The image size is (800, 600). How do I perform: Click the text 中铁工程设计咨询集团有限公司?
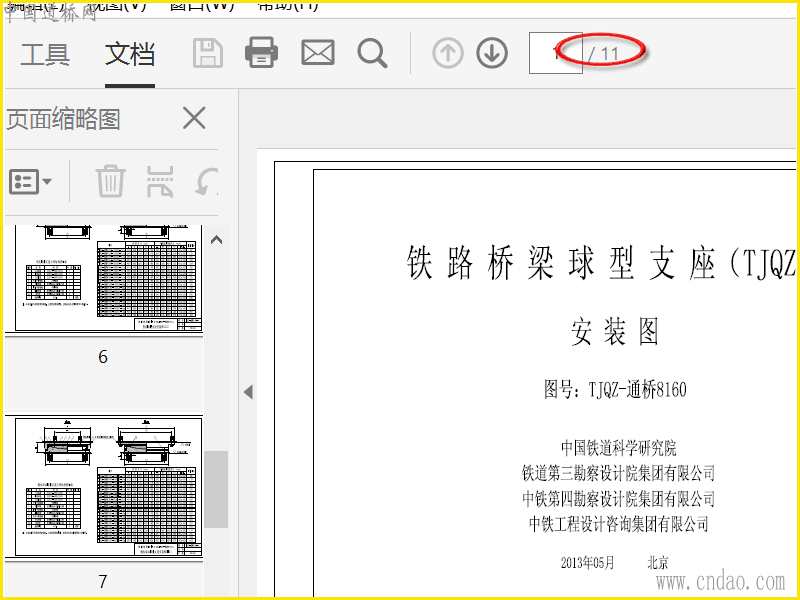tap(618, 524)
